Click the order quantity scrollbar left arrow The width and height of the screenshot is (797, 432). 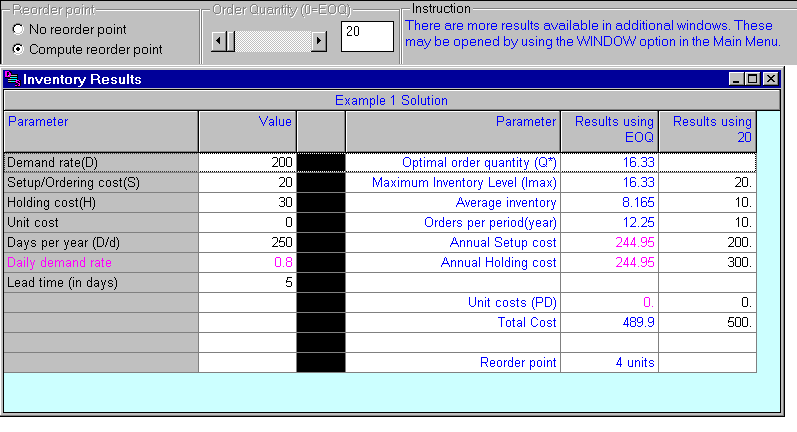[220, 41]
